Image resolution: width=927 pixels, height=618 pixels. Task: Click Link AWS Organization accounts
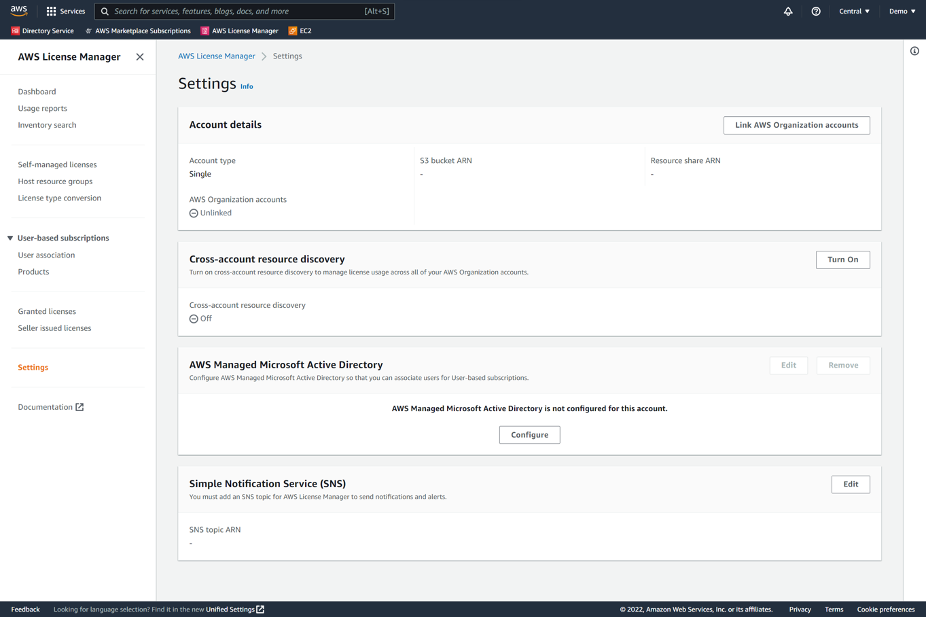coord(796,125)
